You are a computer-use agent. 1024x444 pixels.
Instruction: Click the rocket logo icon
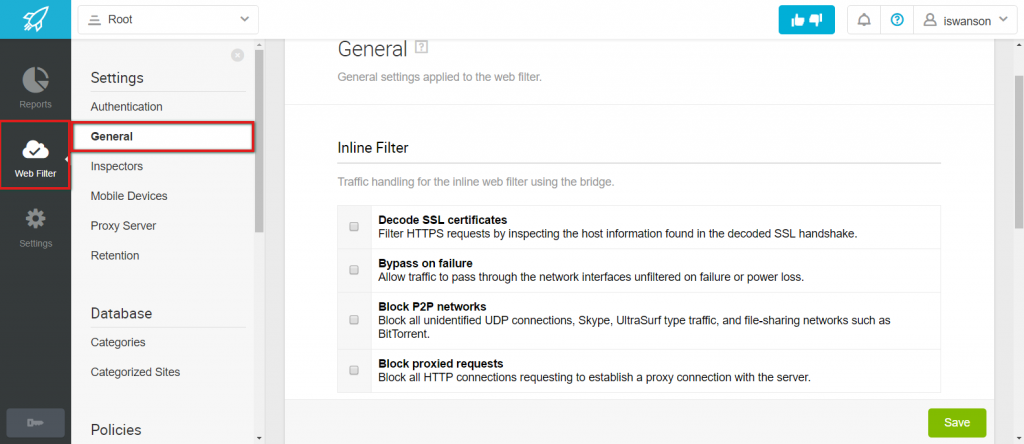tap(35, 19)
